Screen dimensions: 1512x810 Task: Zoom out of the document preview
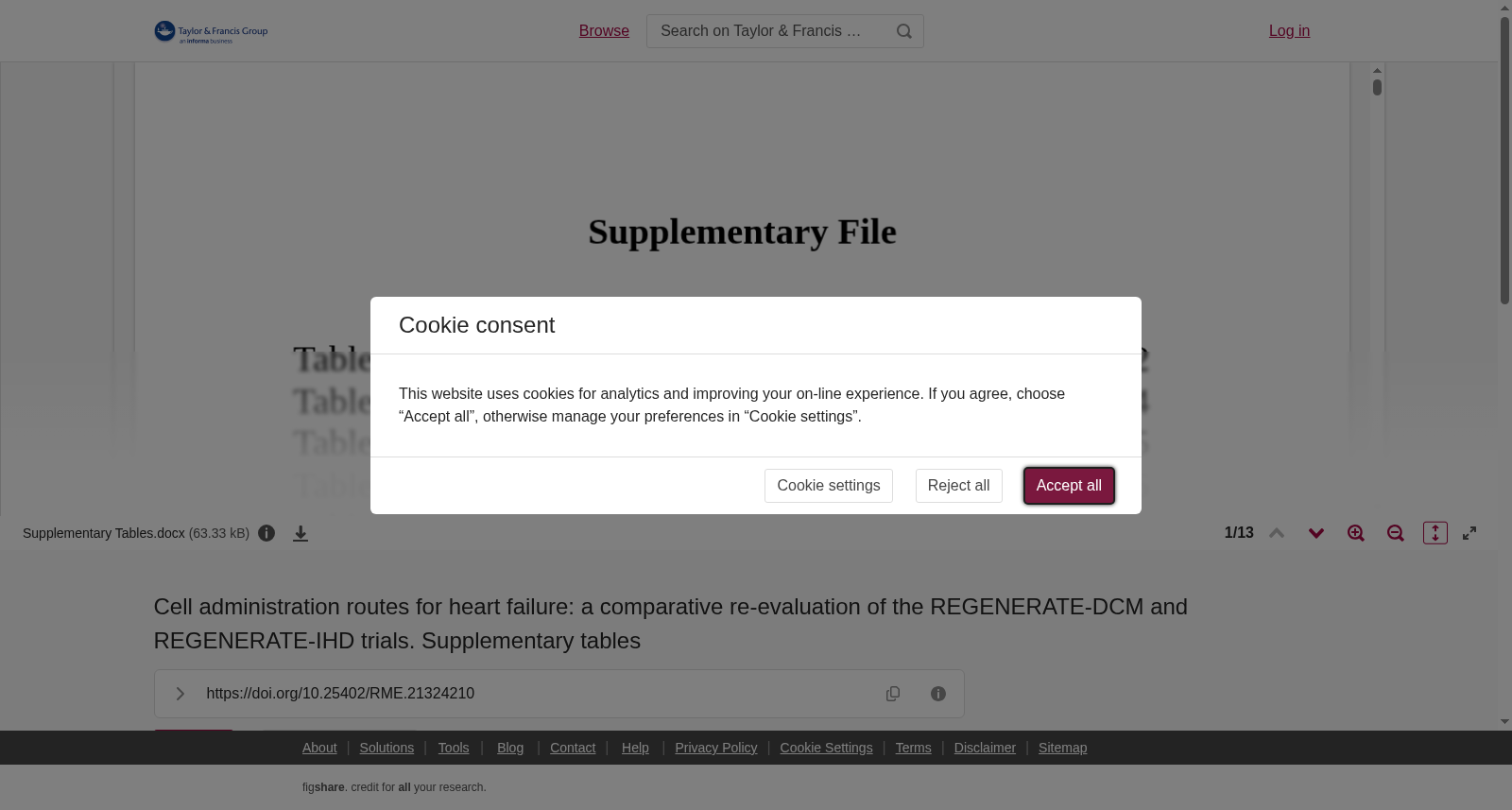(1395, 533)
